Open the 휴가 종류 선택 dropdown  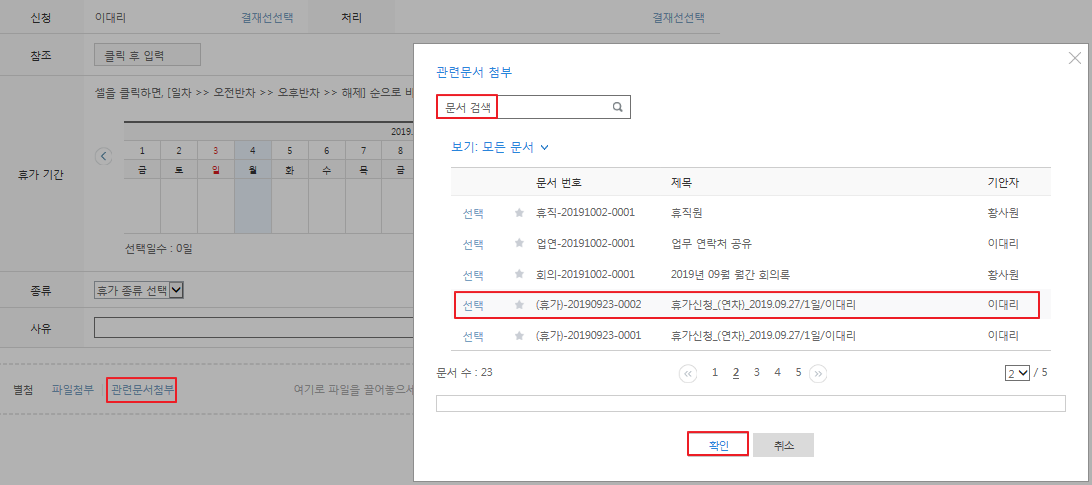139,290
